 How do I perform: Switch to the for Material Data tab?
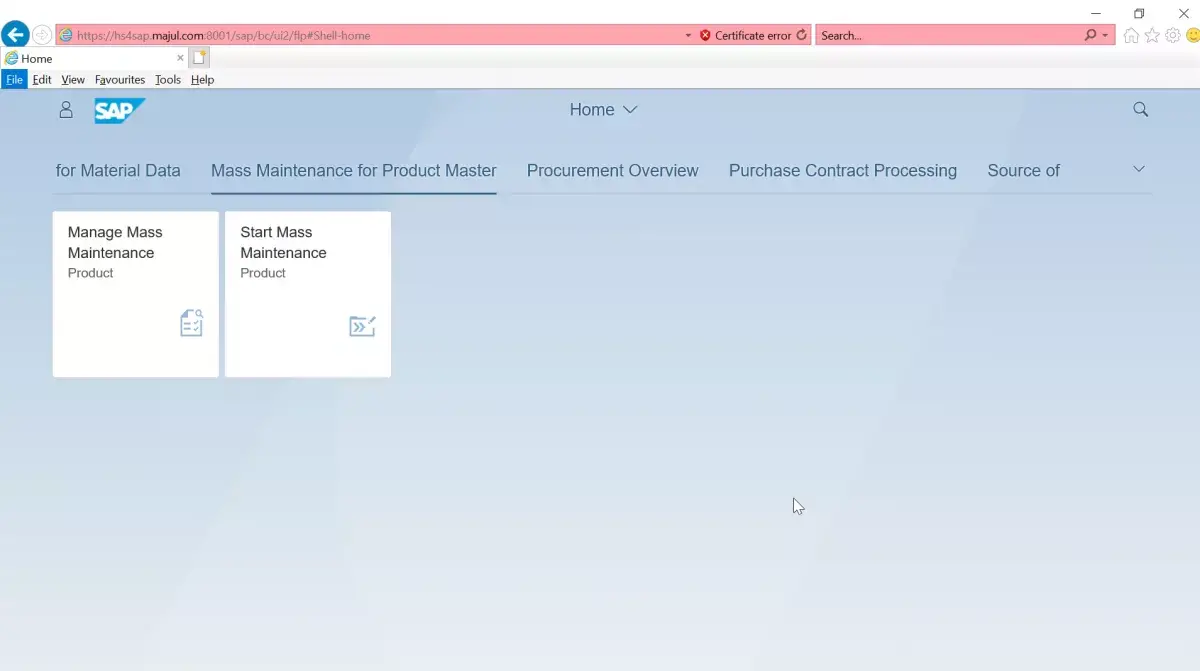pos(118,170)
